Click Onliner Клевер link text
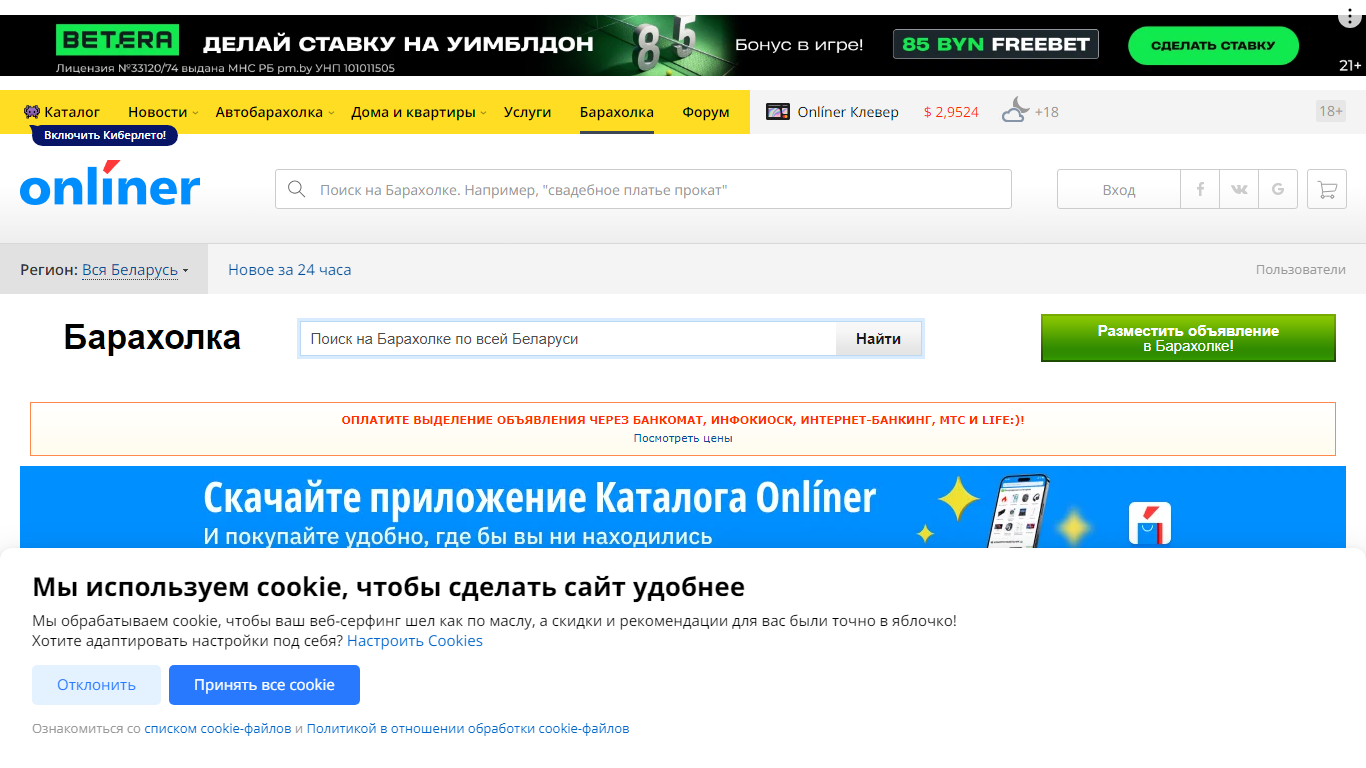This screenshot has height=768, width=1366. pyautogui.click(x=848, y=112)
